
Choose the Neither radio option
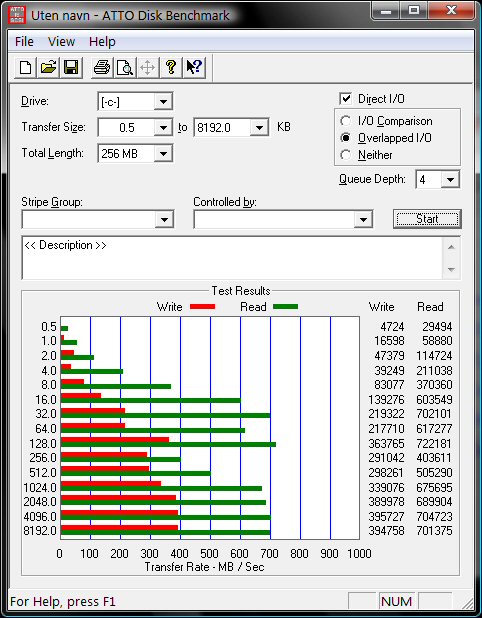(x=346, y=155)
